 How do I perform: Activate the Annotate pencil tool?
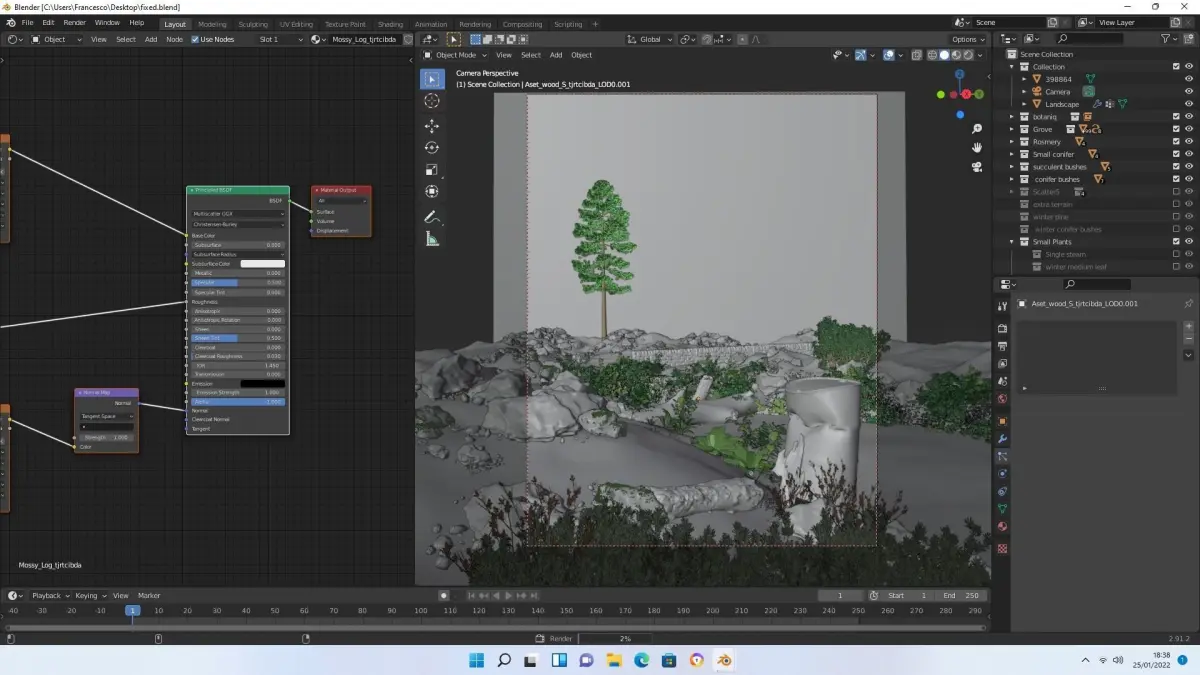coord(432,216)
